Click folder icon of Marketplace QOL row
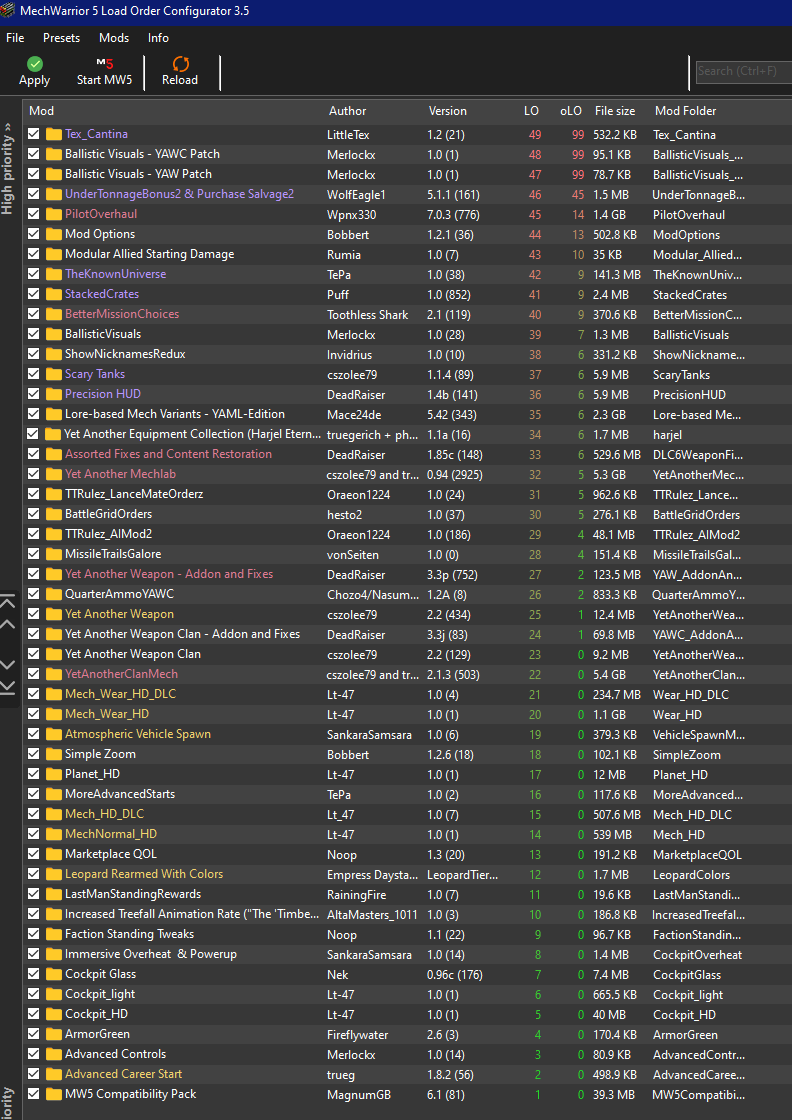Screen dimensions: 792x1120 tap(54, 854)
